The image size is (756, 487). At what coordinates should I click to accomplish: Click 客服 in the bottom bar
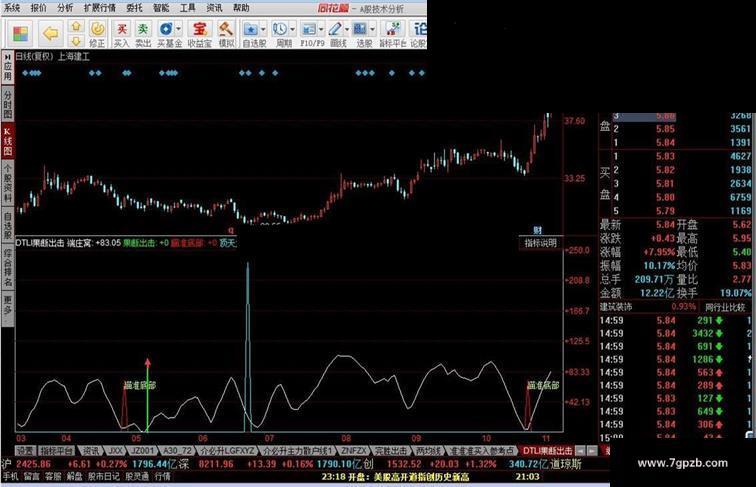[53, 476]
